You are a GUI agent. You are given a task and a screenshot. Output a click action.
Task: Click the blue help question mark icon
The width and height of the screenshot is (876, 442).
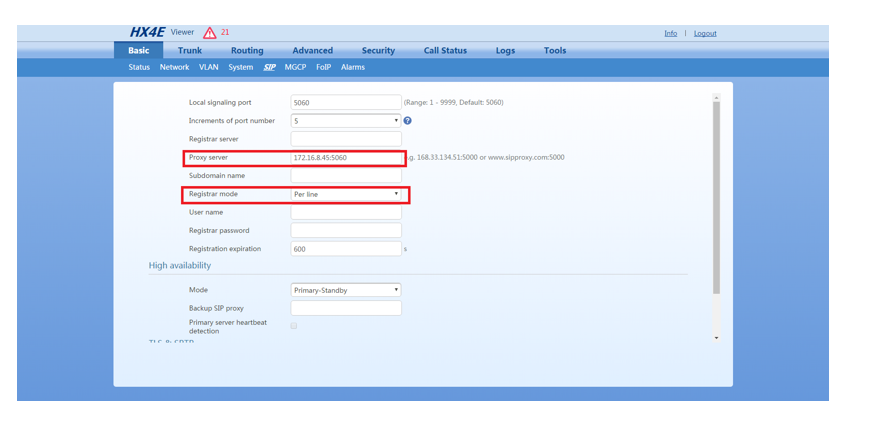[408, 121]
